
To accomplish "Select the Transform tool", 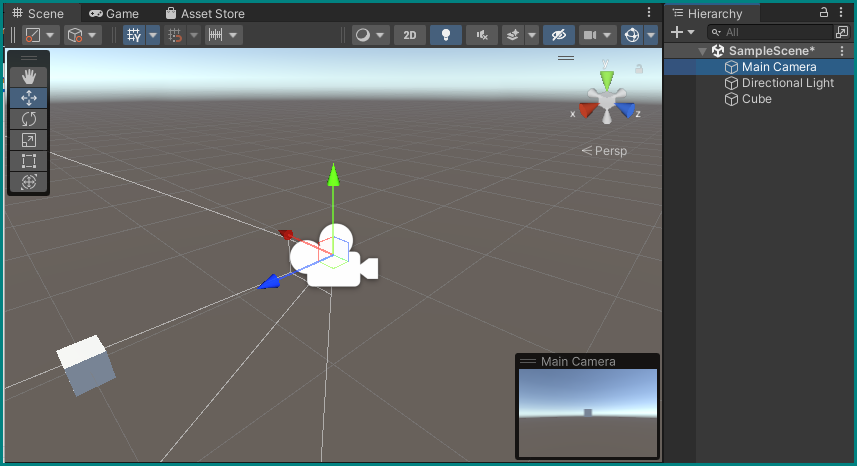I will (29, 182).
